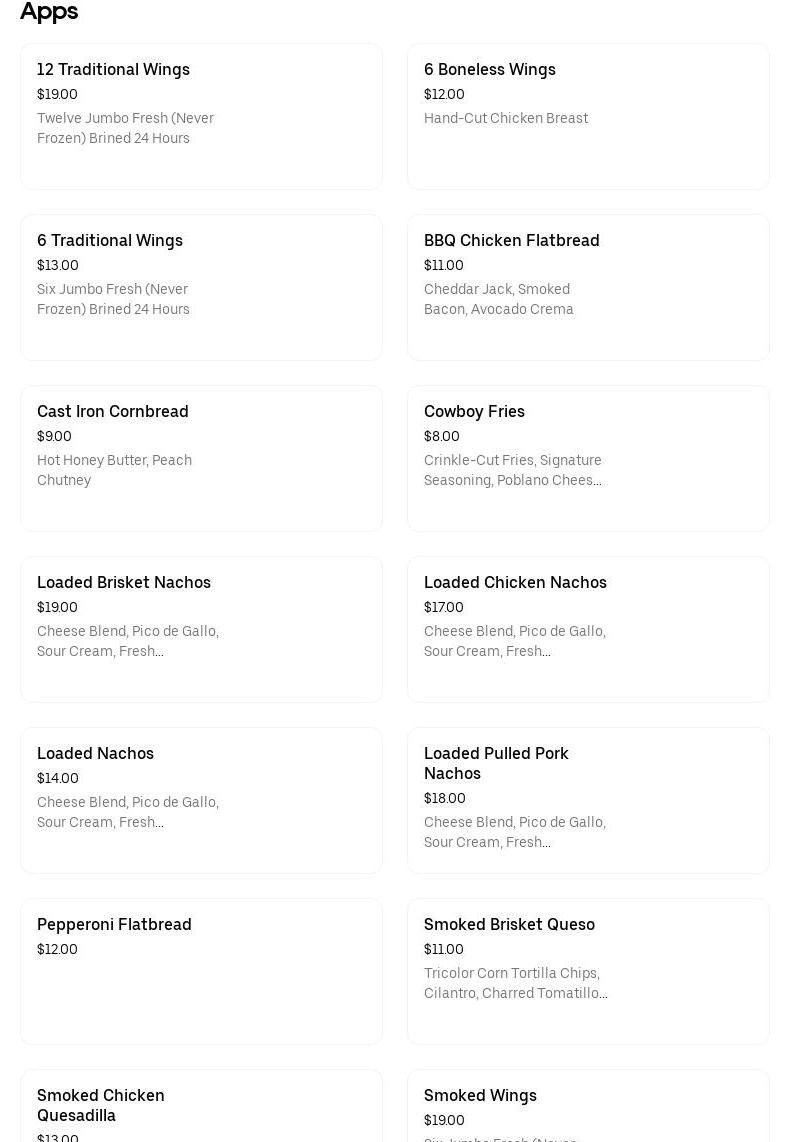Click the $12.00 price under Pepperoni Flatbread
This screenshot has width=804, height=1142.
click(57, 950)
